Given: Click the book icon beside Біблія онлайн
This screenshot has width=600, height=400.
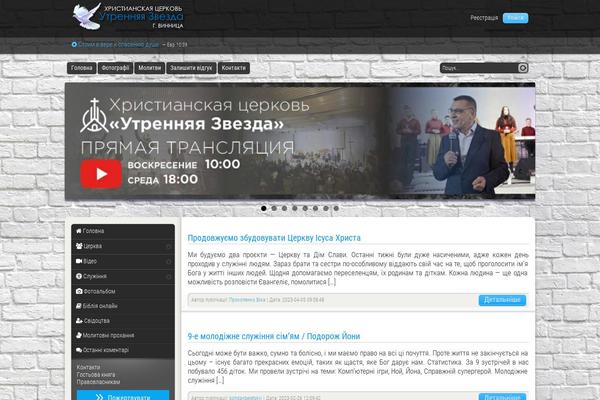Looking at the screenshot, I should coord(79,306).
